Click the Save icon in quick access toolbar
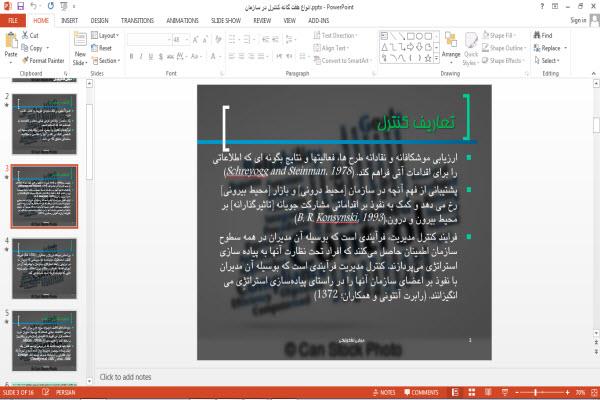The image size is (600, 400). tap(20, 6)
